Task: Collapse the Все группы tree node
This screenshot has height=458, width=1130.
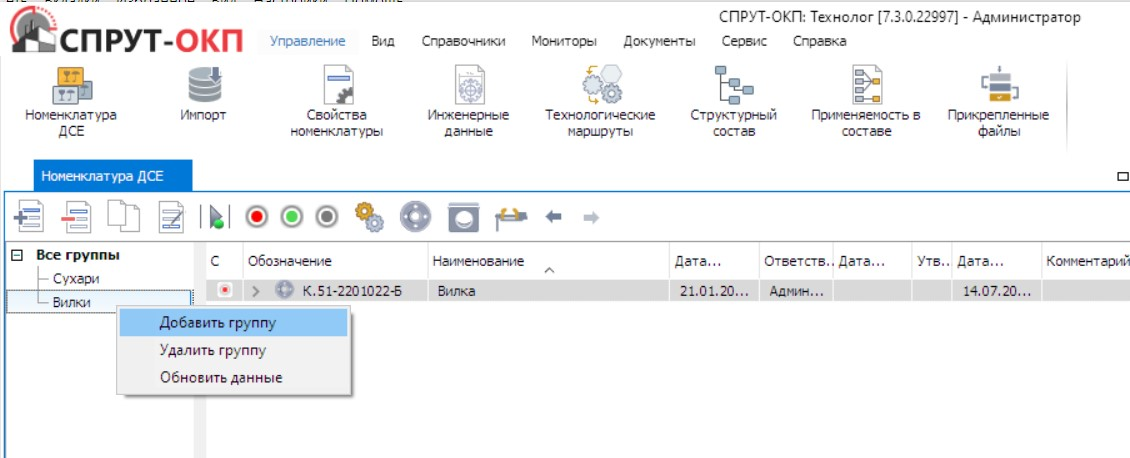Action: tap(16, 255)
